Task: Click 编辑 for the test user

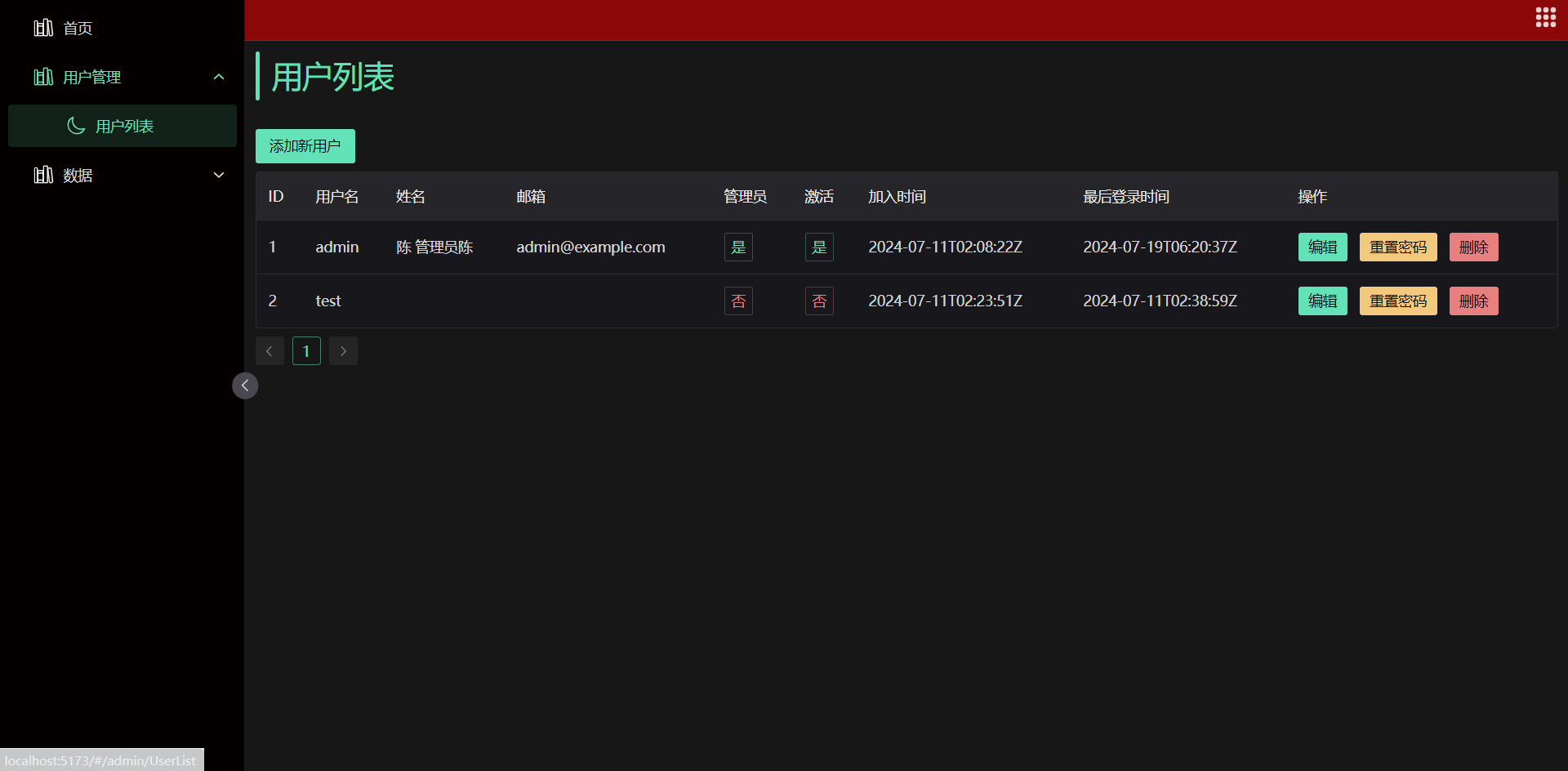Action: pos(1323,301)
